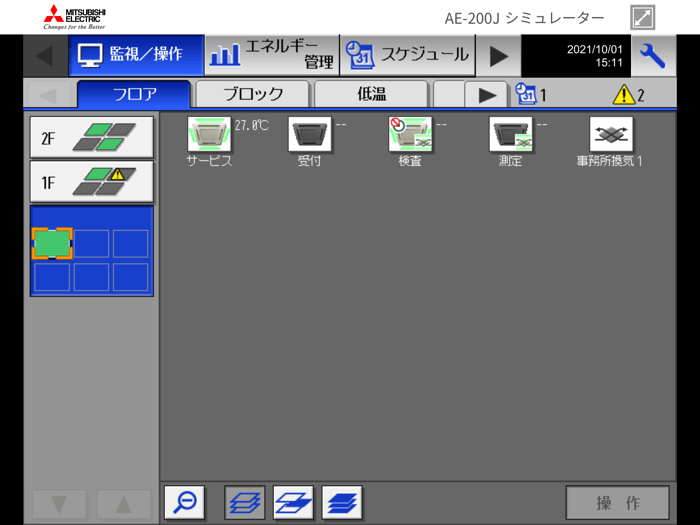This screenshot has height=525, width=700.
Task: Select the フロア tab
Action: pyautogui.click(x=134, y=94)
